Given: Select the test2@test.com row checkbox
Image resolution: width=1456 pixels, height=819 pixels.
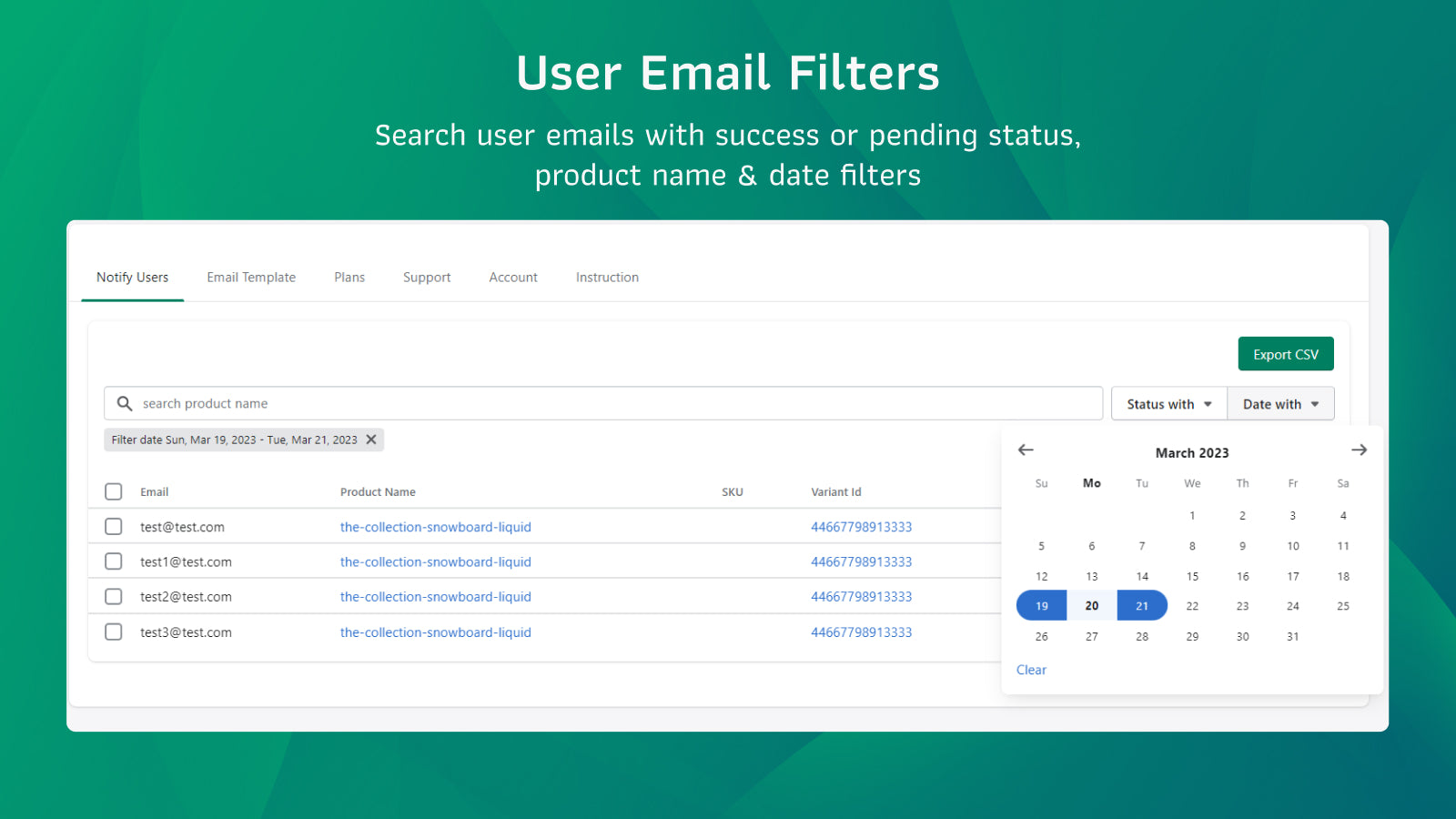Looking at the screenshot, I should point(114,597).
